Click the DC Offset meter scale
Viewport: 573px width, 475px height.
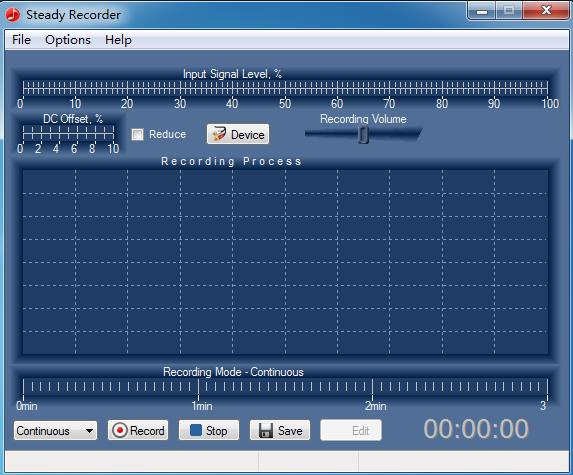(x=68, y=133)
